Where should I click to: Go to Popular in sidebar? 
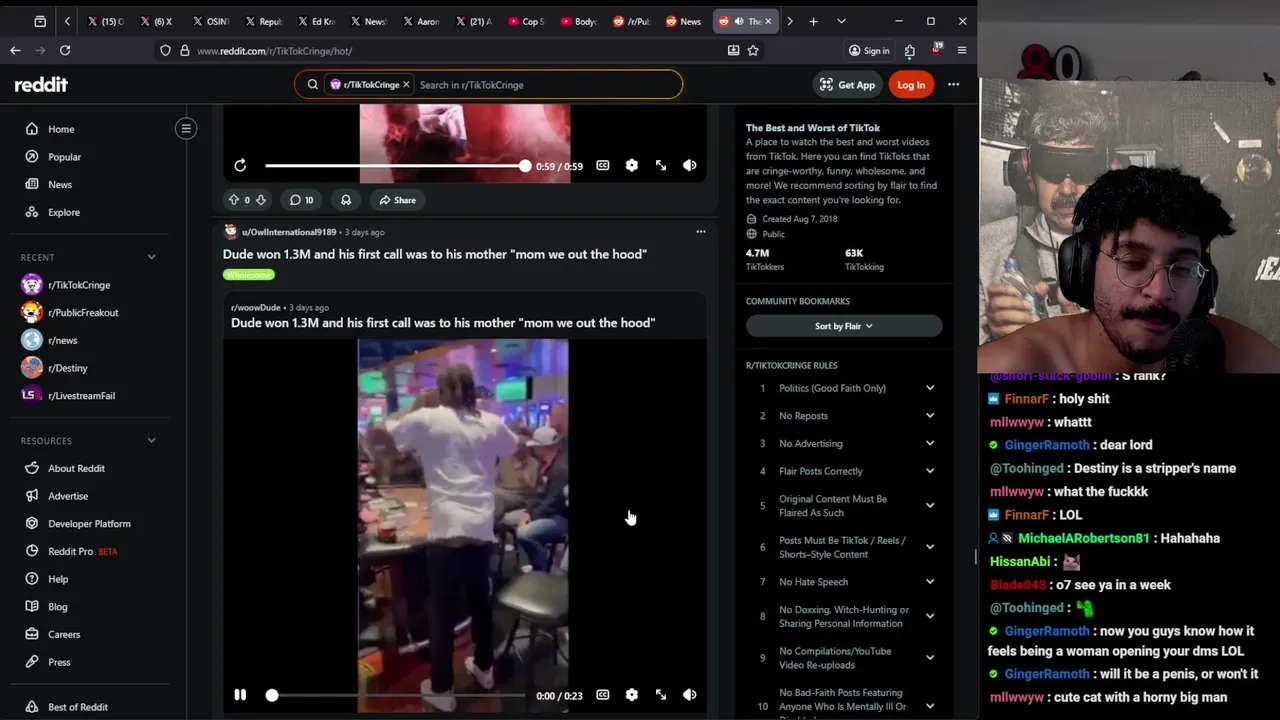pos(64,157)
